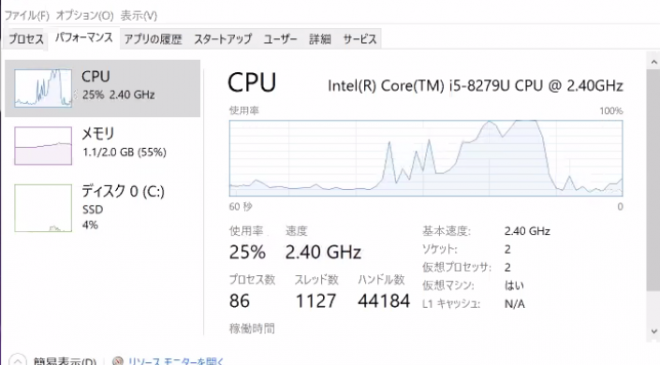This screenshot has width=660, height=365.
Task: Open the ファイル(F) menu
Action: click(x=27, y=16)
